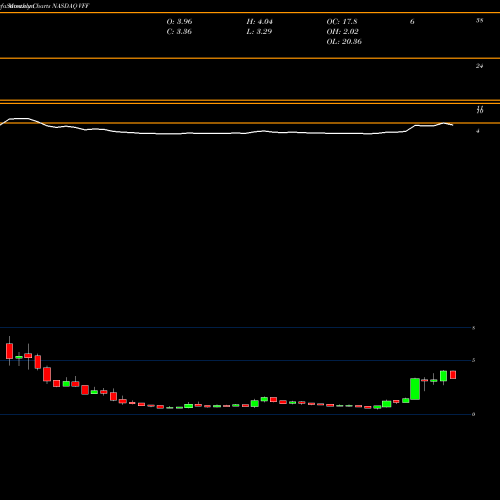This screenshot has height=500, width=500.
Task: Click the OL: 20.36 statistic
Action: click(x=344, y=42)
